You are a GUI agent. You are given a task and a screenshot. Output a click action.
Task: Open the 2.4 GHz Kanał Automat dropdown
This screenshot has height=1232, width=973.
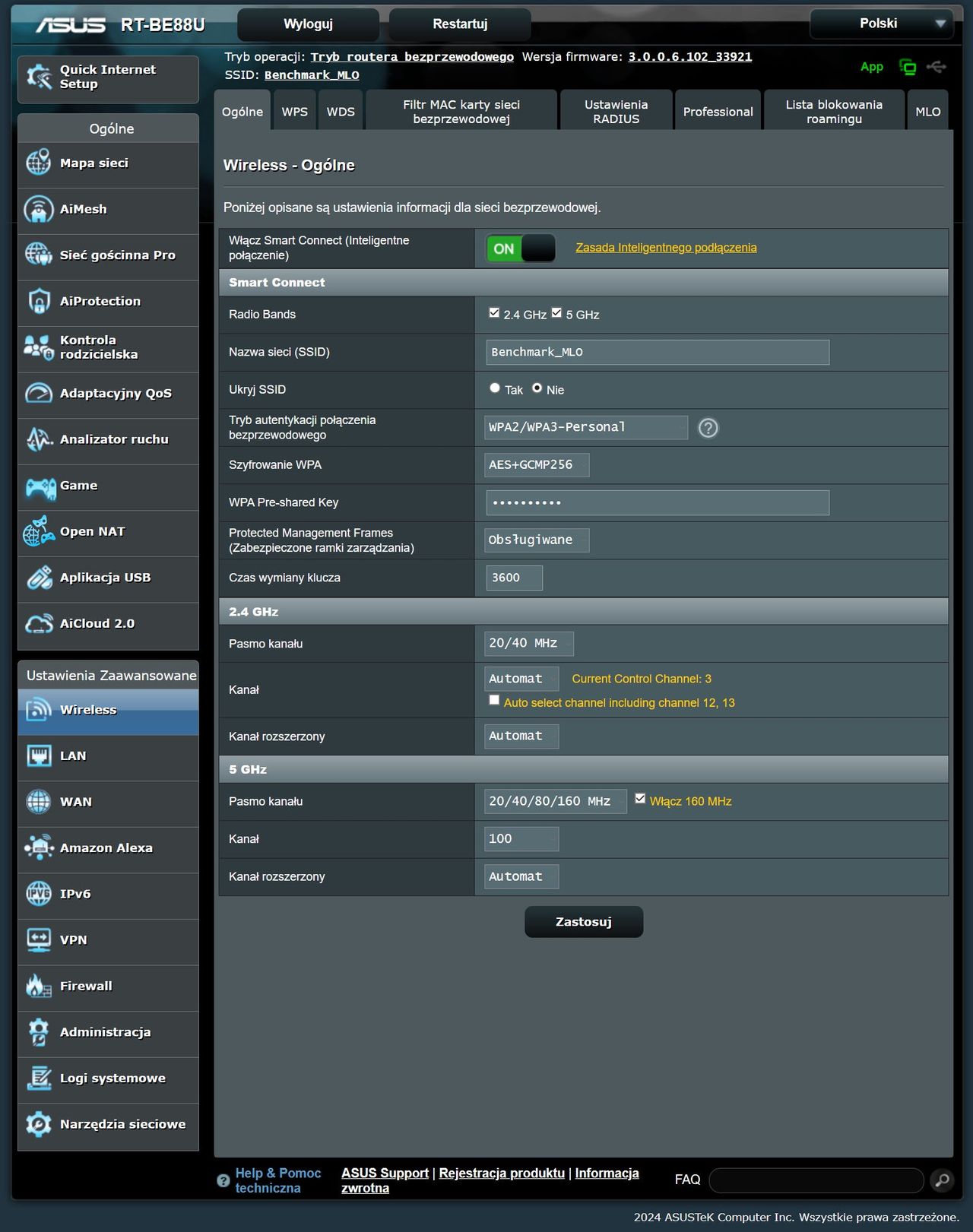pyautogui.click(x=521, y=679)
